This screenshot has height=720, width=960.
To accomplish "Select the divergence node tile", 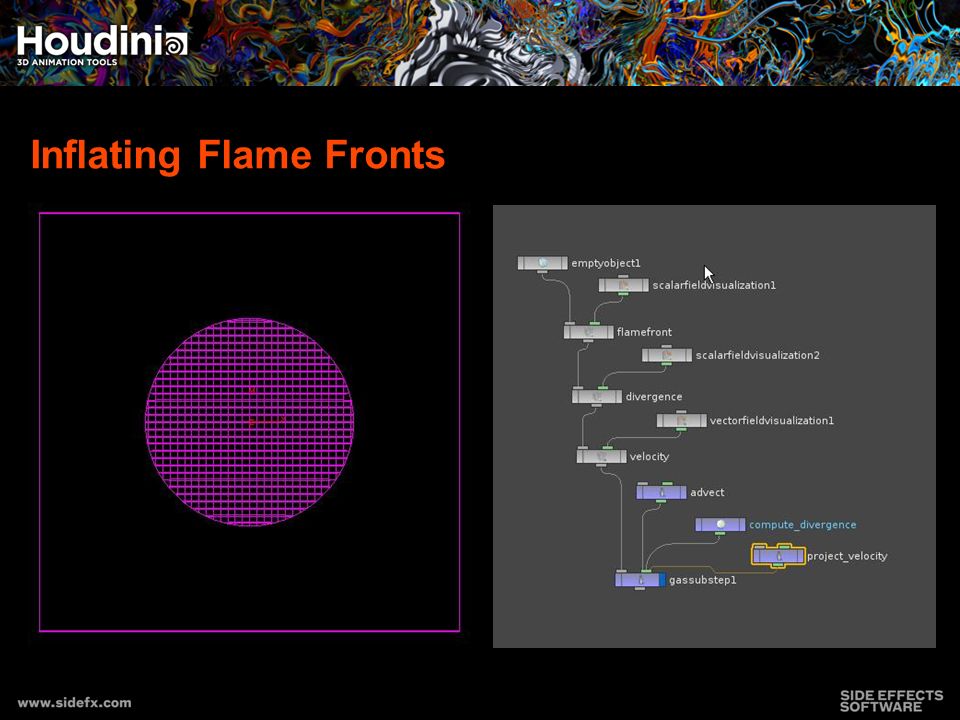I will point(597,397).
